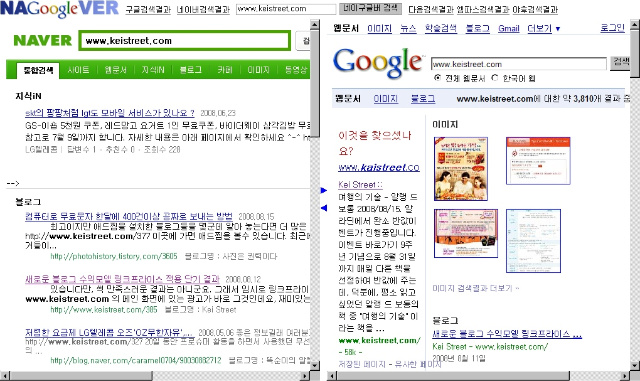Click Google pane horizontal scroll-left arrow
Screen dimensions: 640x381
(332, 375)
